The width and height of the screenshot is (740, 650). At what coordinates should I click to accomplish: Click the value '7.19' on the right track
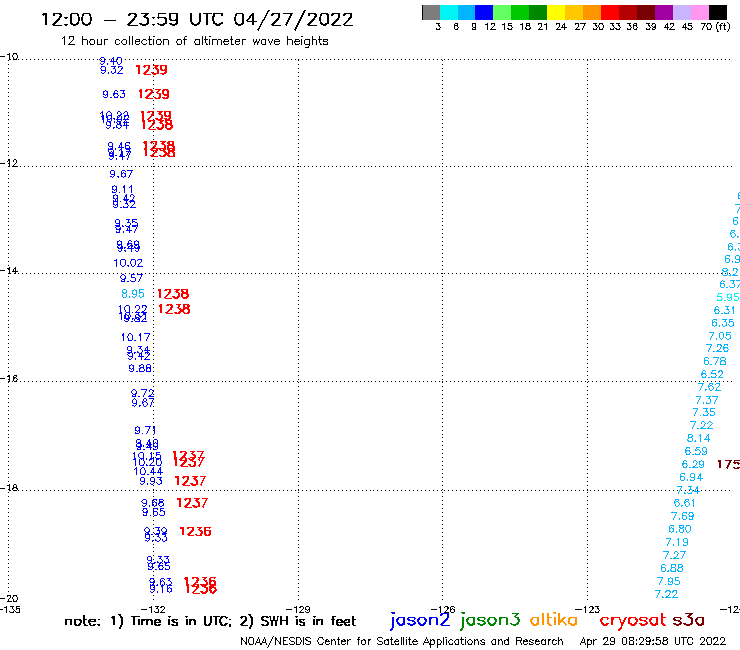click(677, 542)
